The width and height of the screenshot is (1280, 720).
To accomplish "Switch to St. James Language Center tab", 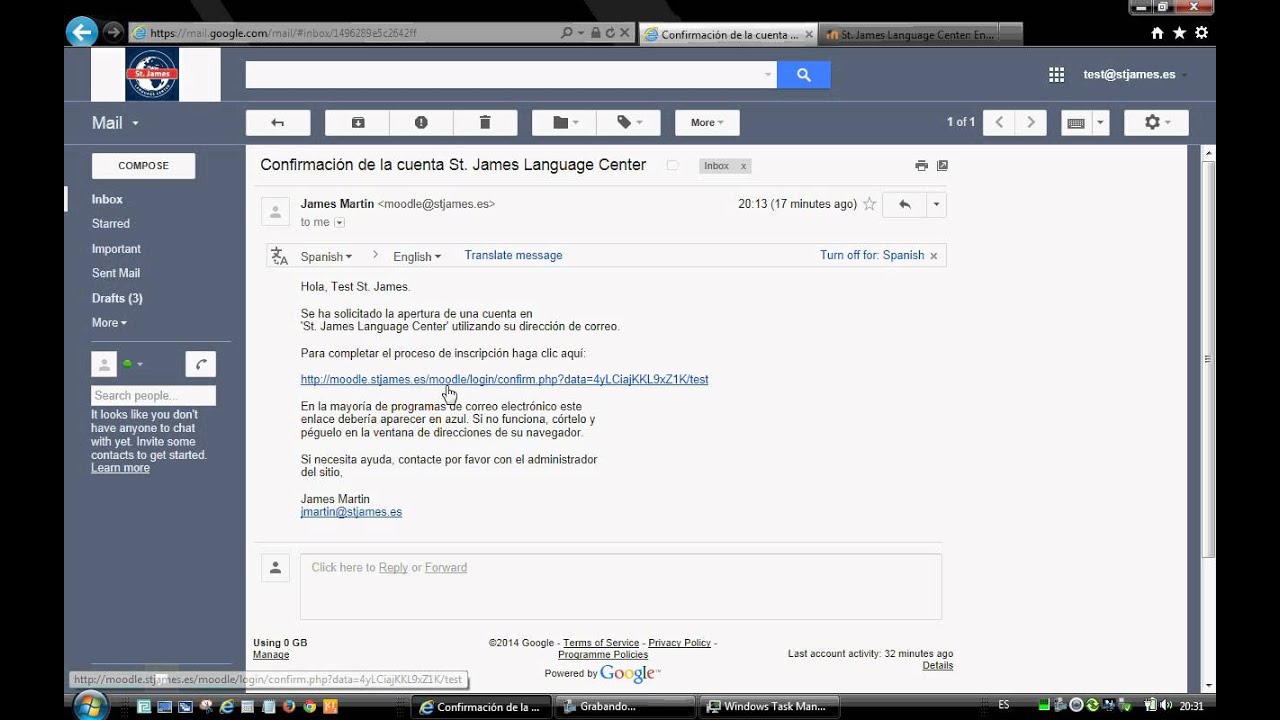I will (910, 34).
